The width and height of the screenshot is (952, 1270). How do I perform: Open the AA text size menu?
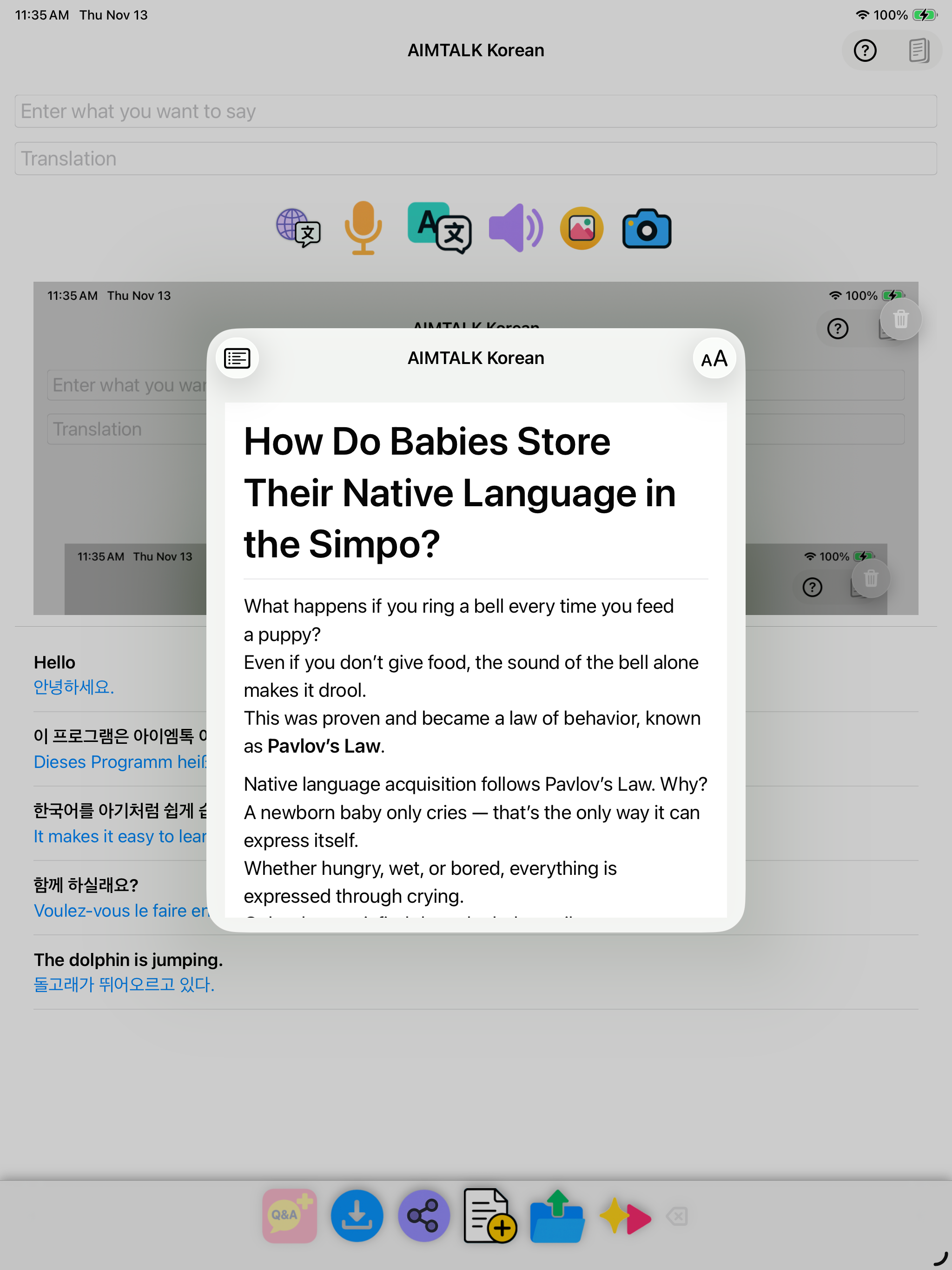point(714,358)
